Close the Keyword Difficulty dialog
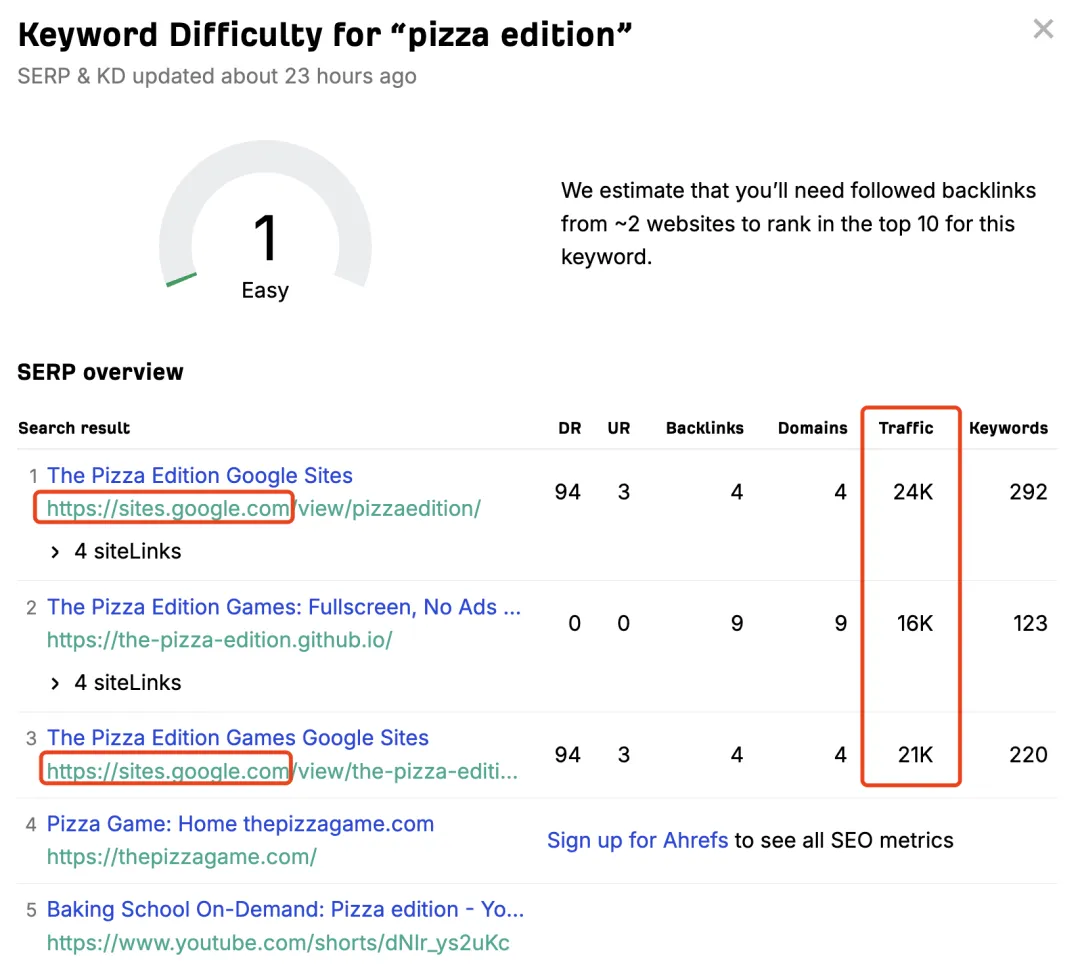This screenshot has height=966, width=1080. tap(1043, 29)
